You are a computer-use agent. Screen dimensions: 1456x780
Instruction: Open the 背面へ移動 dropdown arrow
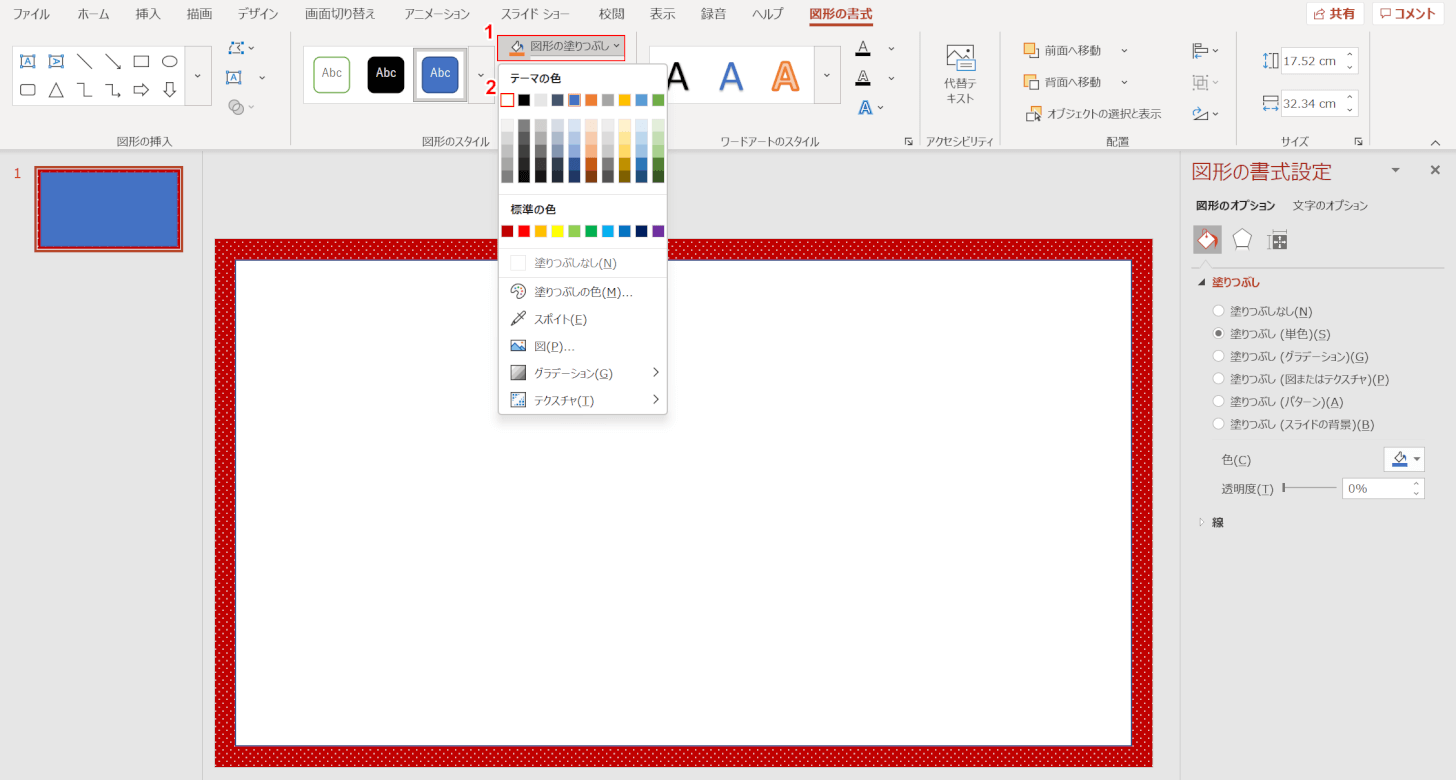1124,82
